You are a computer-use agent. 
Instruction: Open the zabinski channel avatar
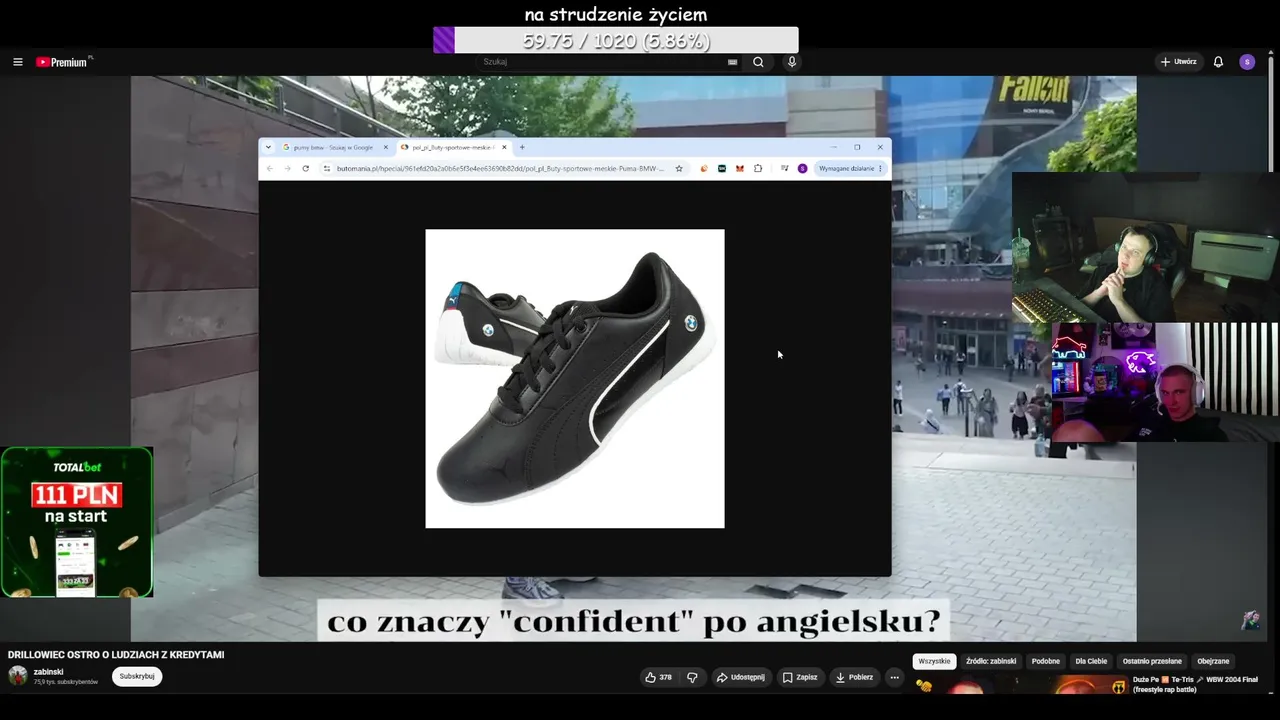pos(18,676)
